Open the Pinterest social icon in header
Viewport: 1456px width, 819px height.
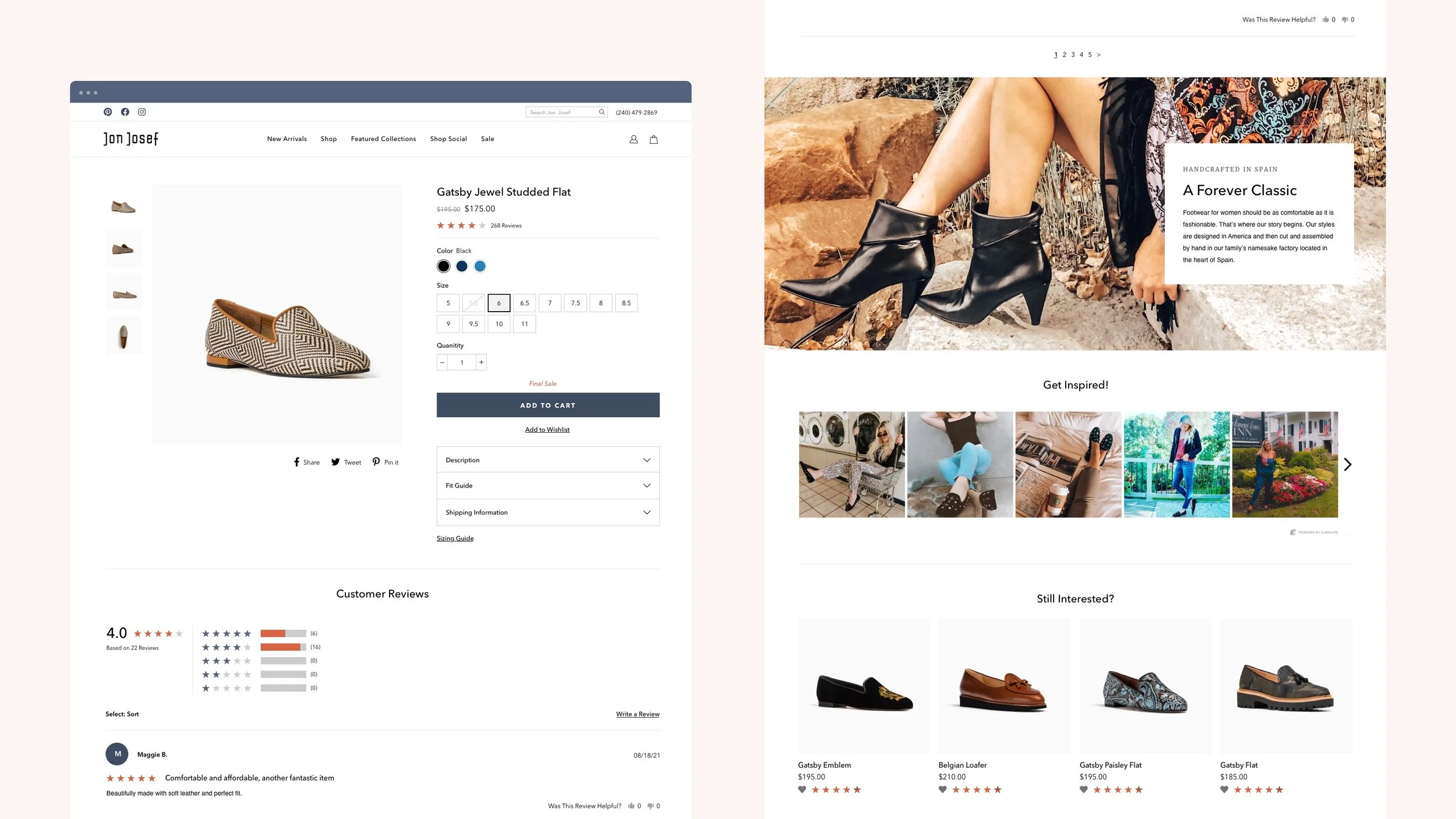(108, 112)
